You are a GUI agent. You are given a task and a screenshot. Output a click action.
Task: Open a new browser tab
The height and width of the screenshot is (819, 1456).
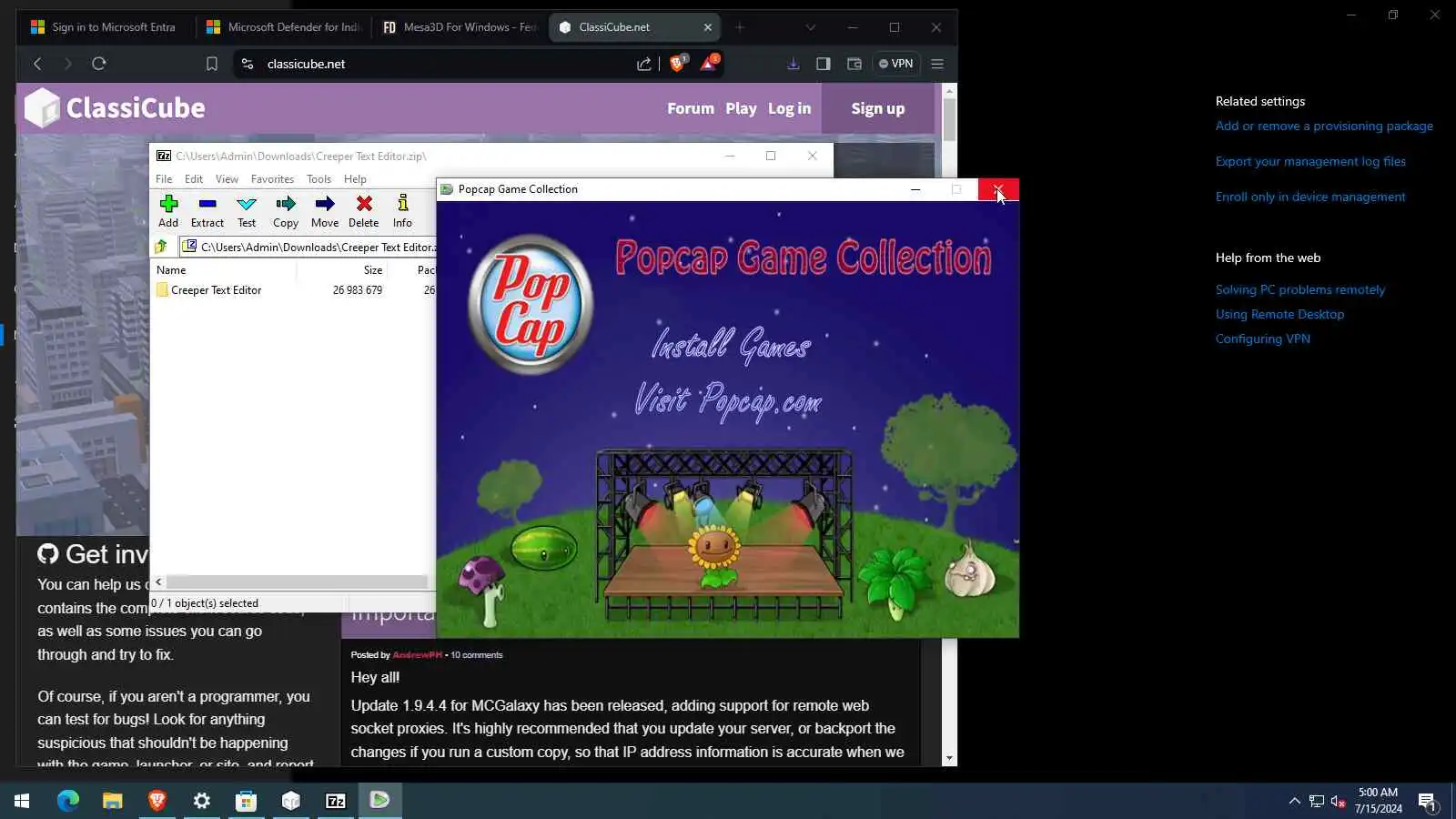[x=740, y=27]
